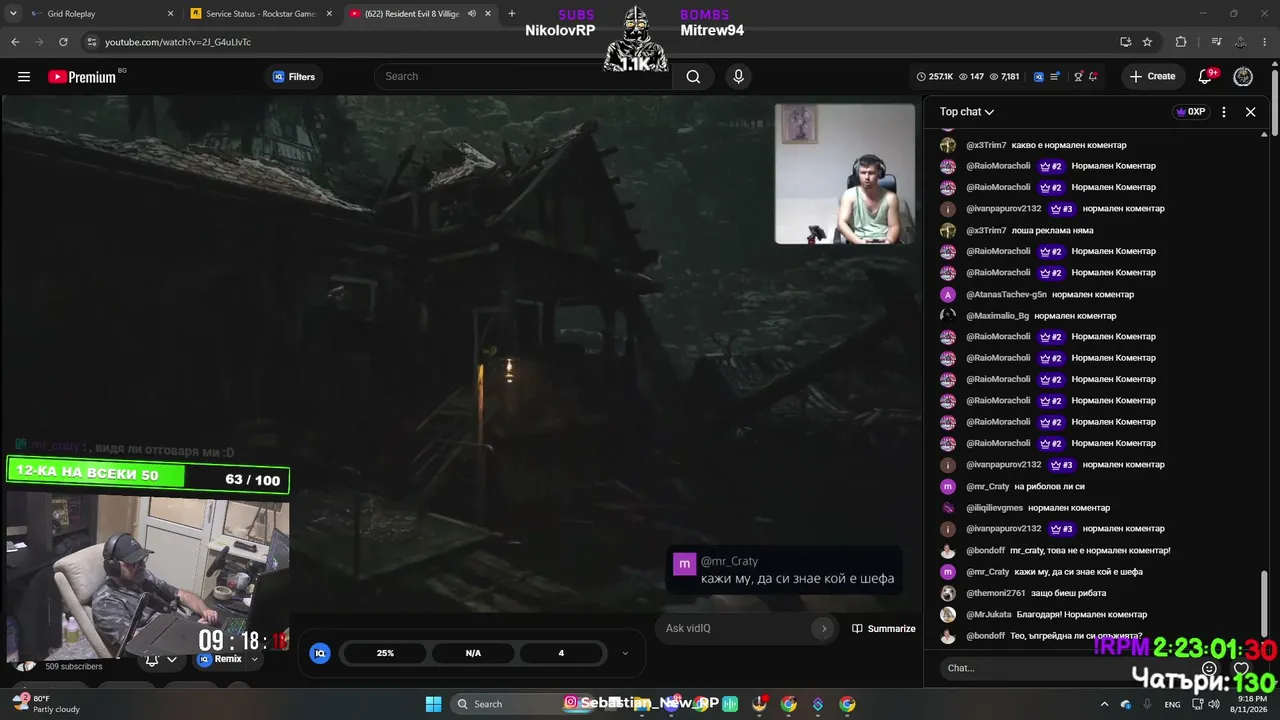Click username @MrJukata in chat
The height and width of the screenshot is (720, 1280).
click(x=989, y=615)
